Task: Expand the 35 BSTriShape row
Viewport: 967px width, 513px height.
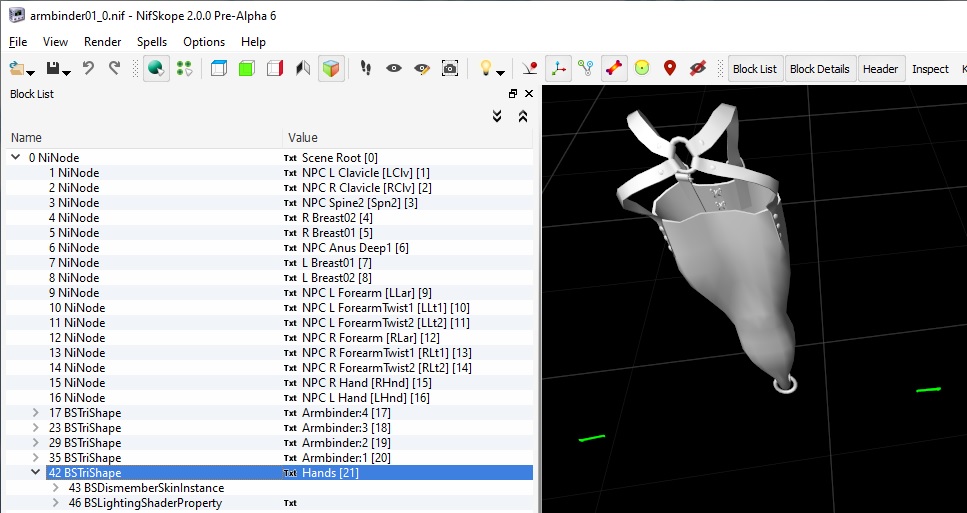Action: click(35, 458)
